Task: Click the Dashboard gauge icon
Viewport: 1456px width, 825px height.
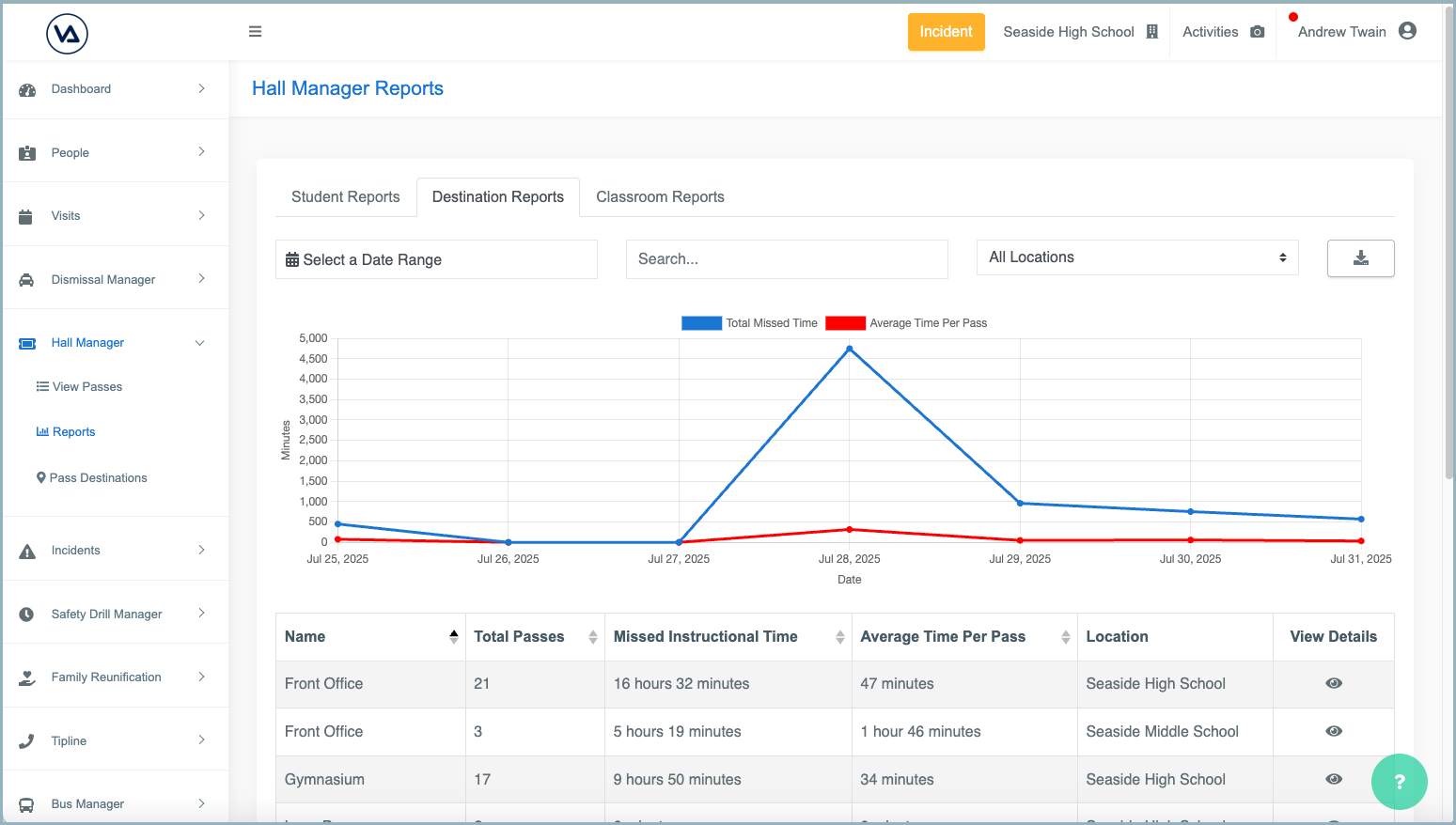Action: coord(27,90)
